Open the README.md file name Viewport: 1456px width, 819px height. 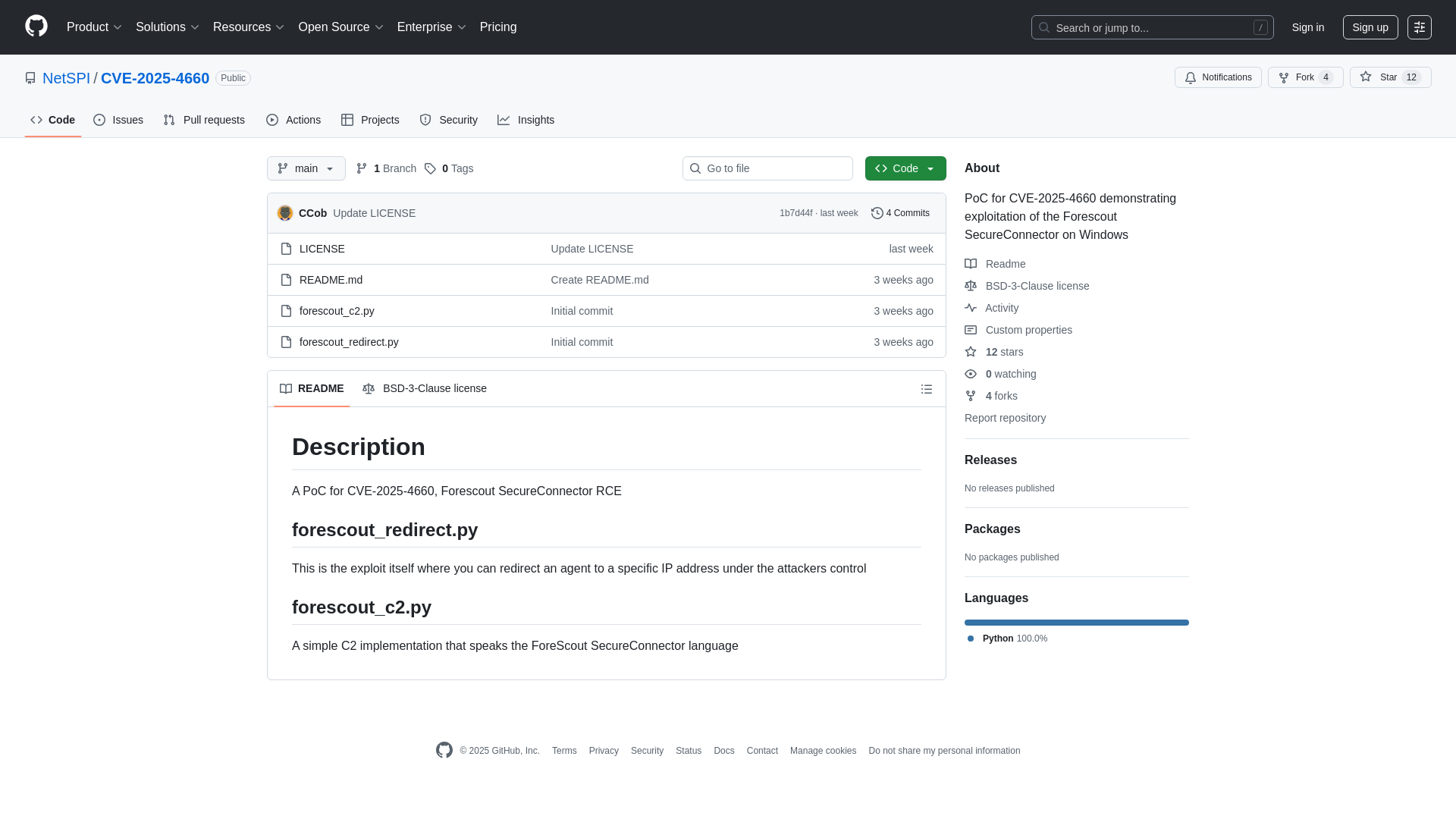coord(331,280)
